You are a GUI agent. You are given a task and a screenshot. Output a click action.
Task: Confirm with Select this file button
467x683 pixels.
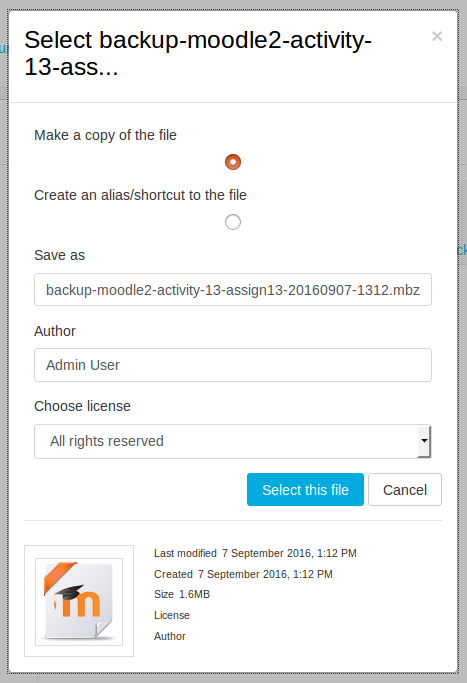305,490
